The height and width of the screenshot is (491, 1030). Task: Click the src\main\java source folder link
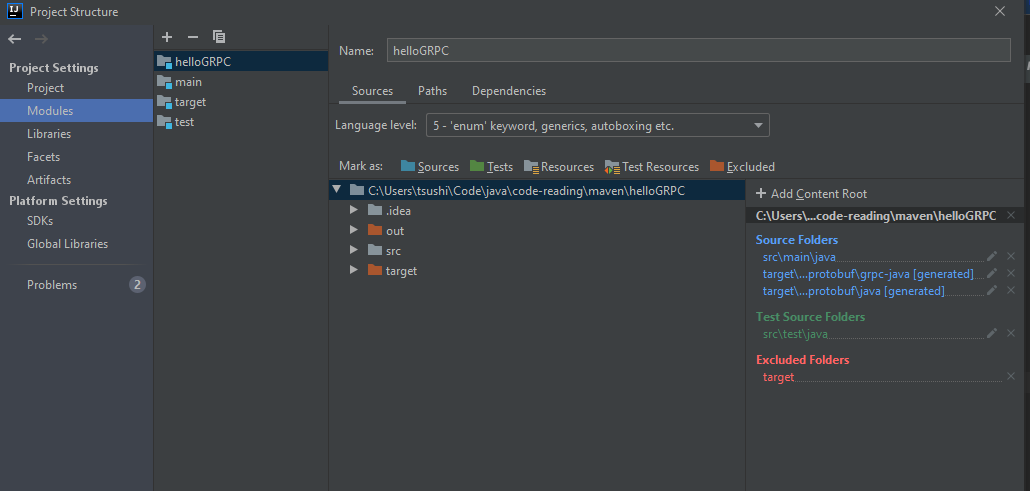799,257
